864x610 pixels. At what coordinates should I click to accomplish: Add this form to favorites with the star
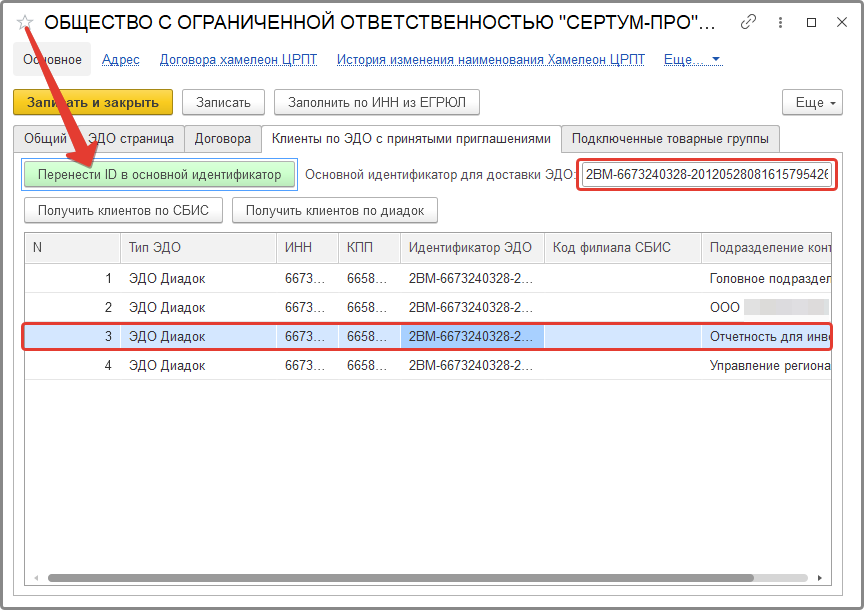click(x=25, y=23)
